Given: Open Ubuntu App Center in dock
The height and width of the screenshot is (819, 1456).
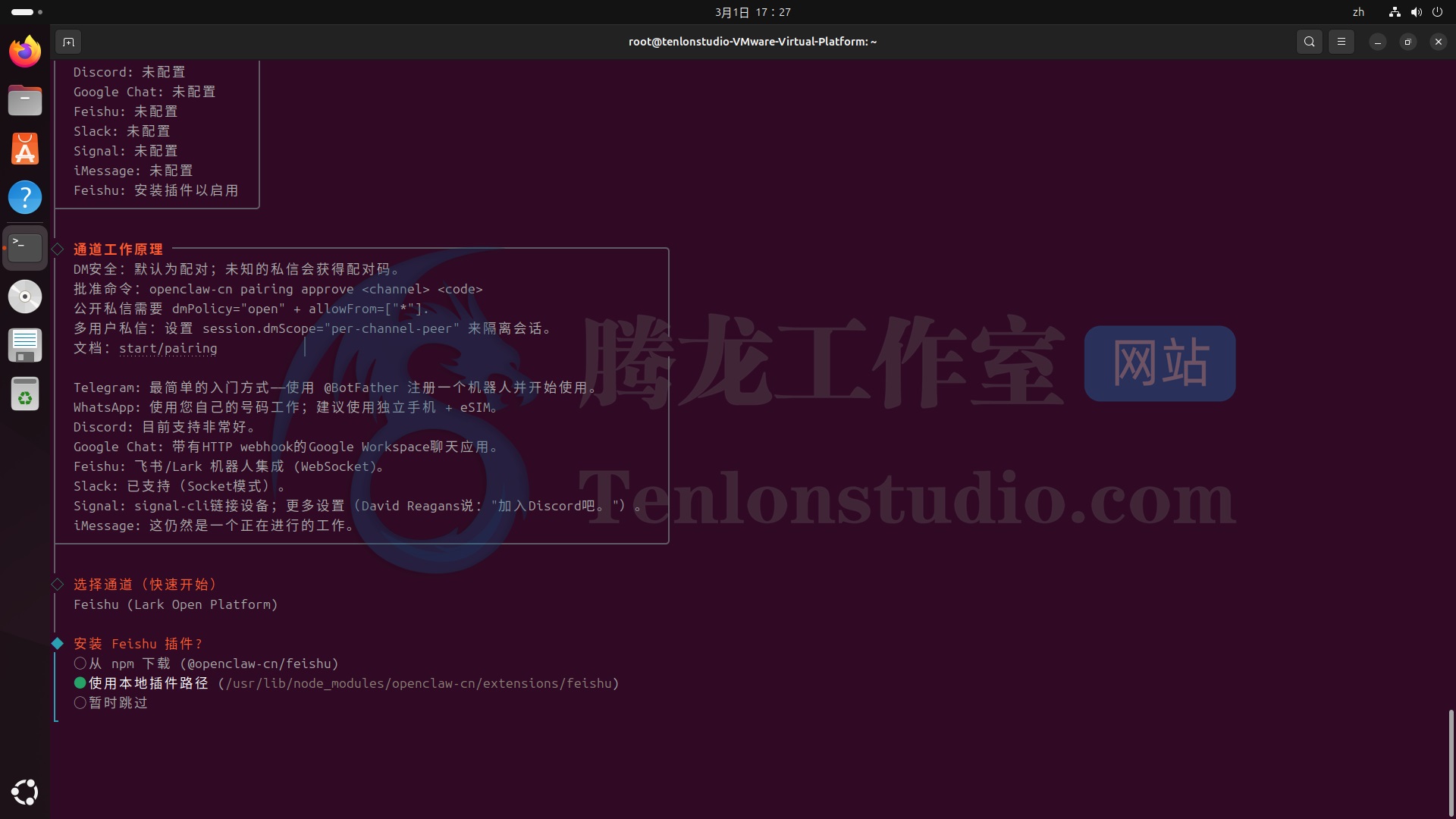Looking at the screenshot, I should pyautogui.click(x=25, y=149).
